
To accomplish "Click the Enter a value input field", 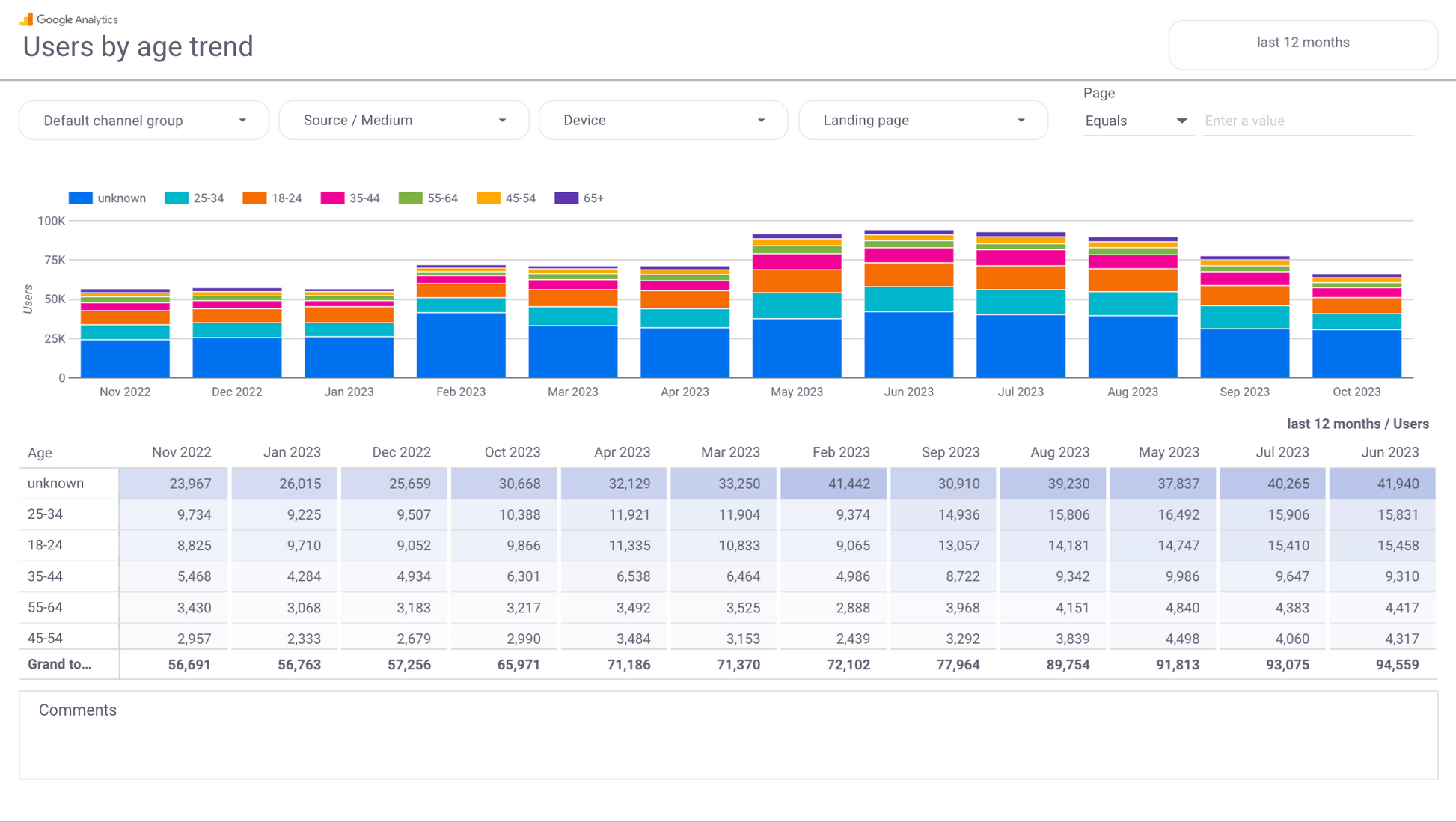I will [x=1307, y=121].
